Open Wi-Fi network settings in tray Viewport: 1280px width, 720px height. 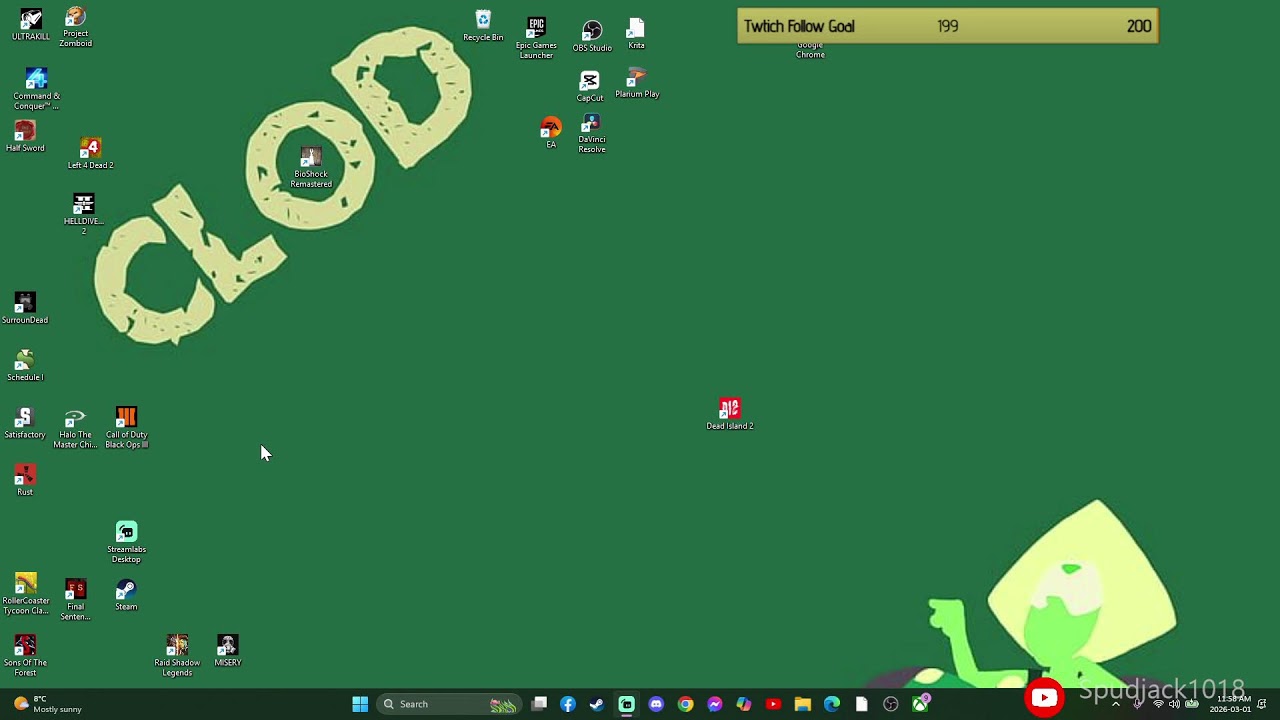point(1158,704)
